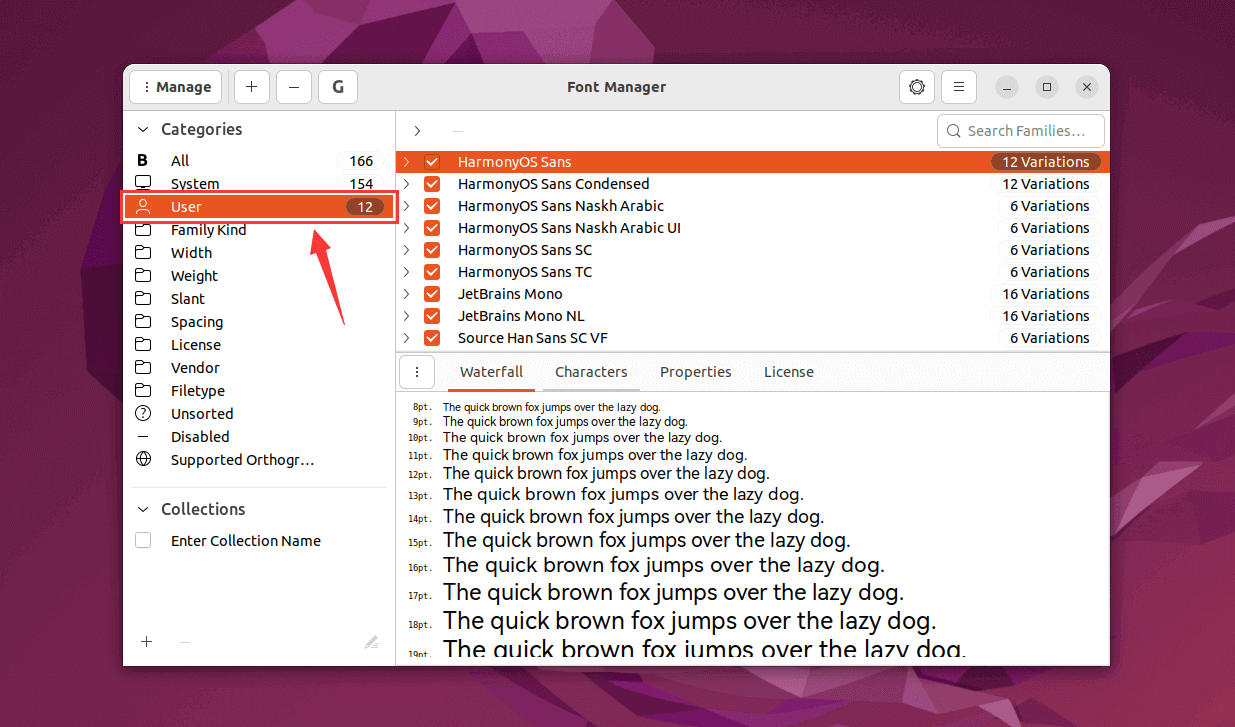This screenshot has height=727, width=1235.
Task: Focus the Search Families field
Action: click(1021, 131)
